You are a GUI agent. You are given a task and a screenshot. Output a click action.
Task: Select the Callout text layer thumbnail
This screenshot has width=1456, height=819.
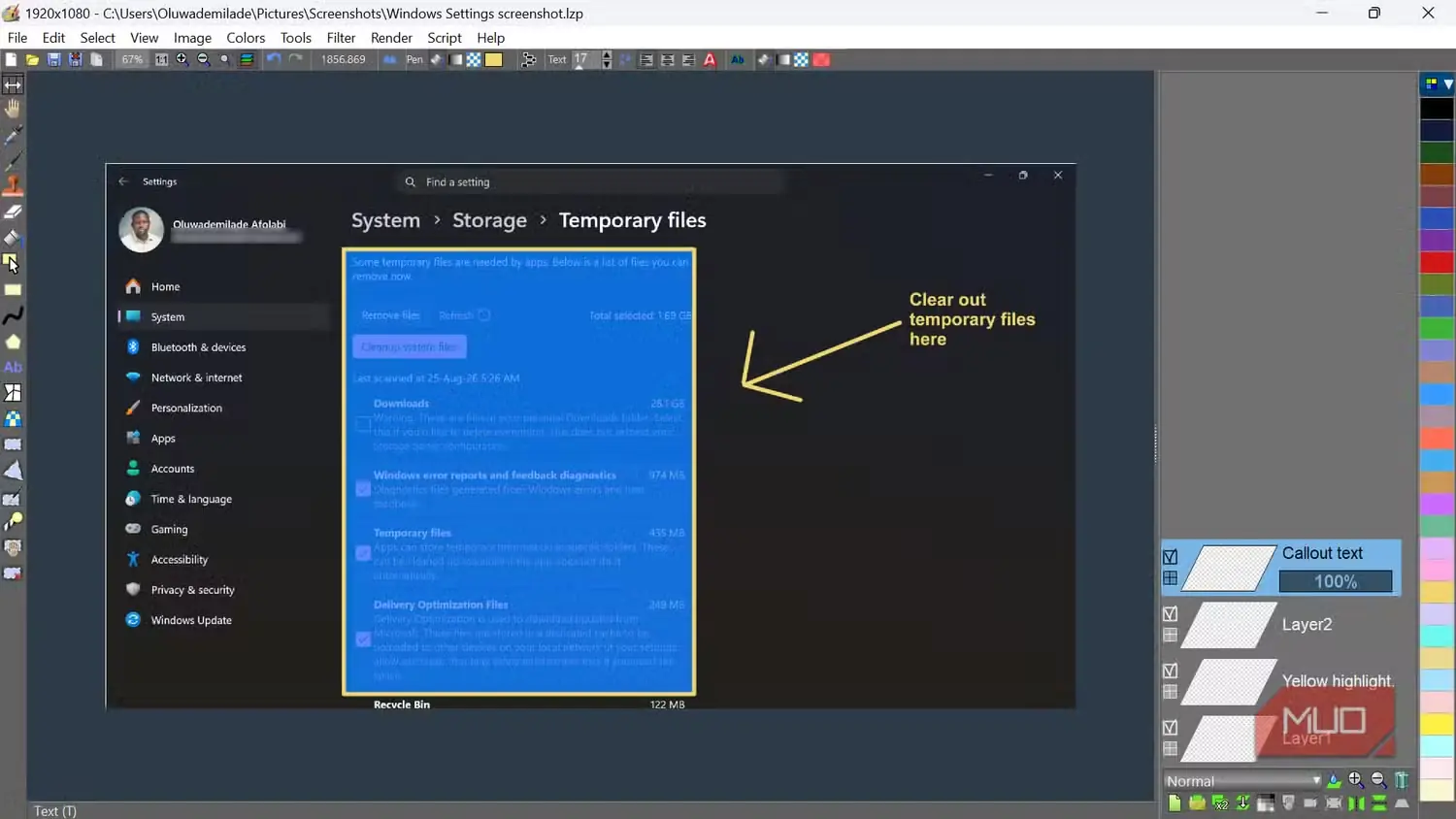1229,568
